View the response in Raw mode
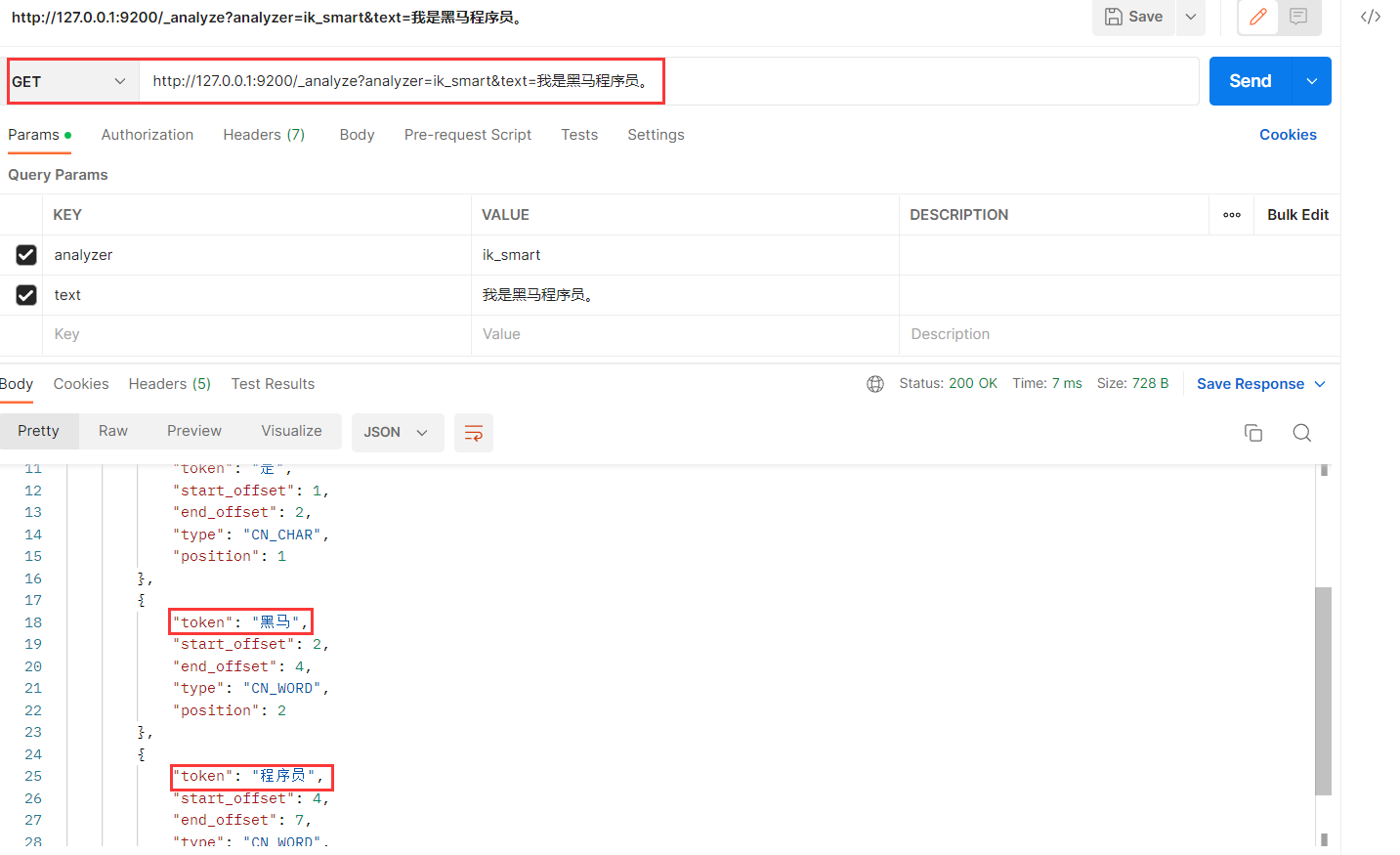The image size is (1400, 855). tap(112, 430)
